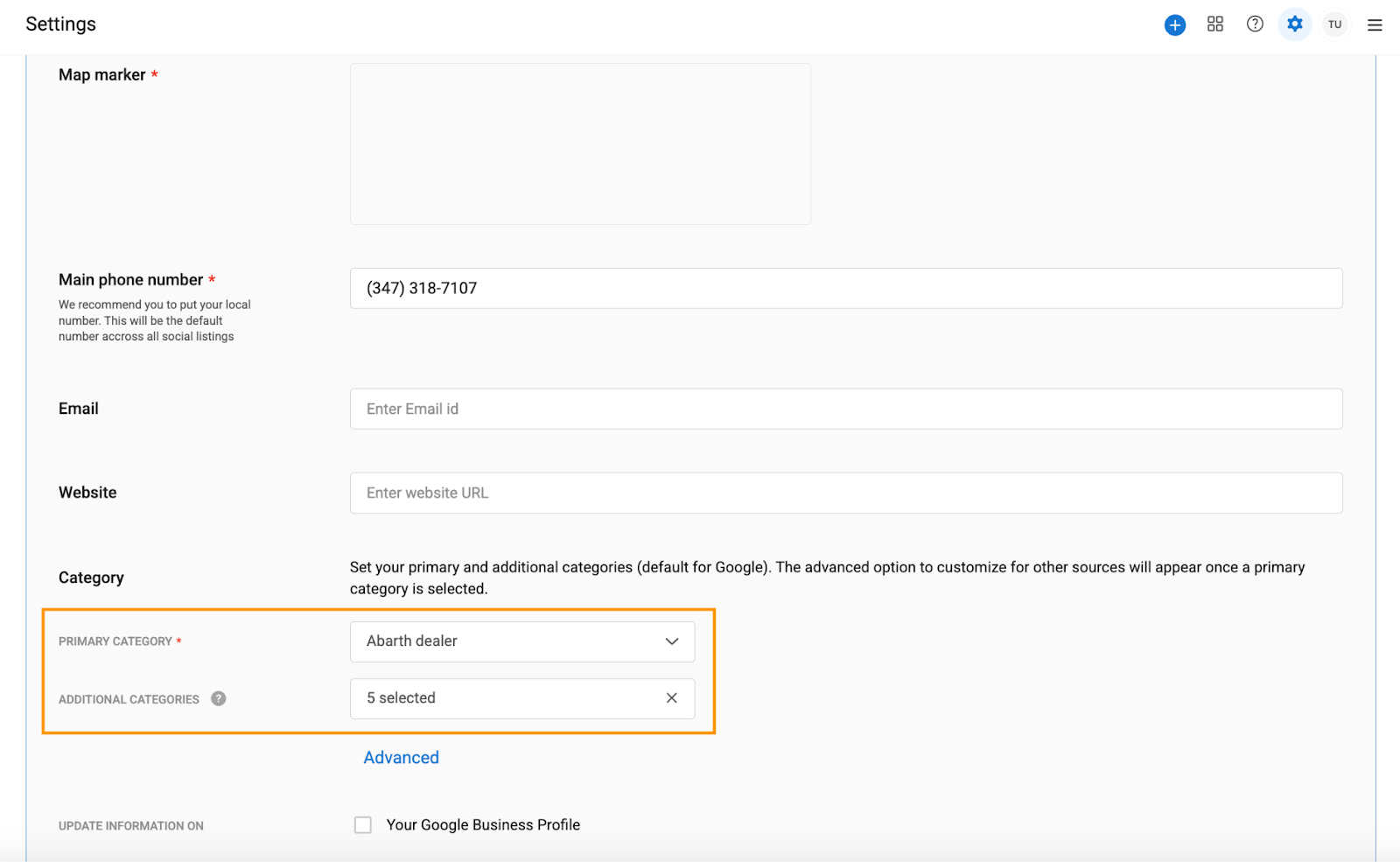Image resolution: width=1400 pixels, height=862 pixels.
Task: Open the apps grid icon
Action: 1214,25
